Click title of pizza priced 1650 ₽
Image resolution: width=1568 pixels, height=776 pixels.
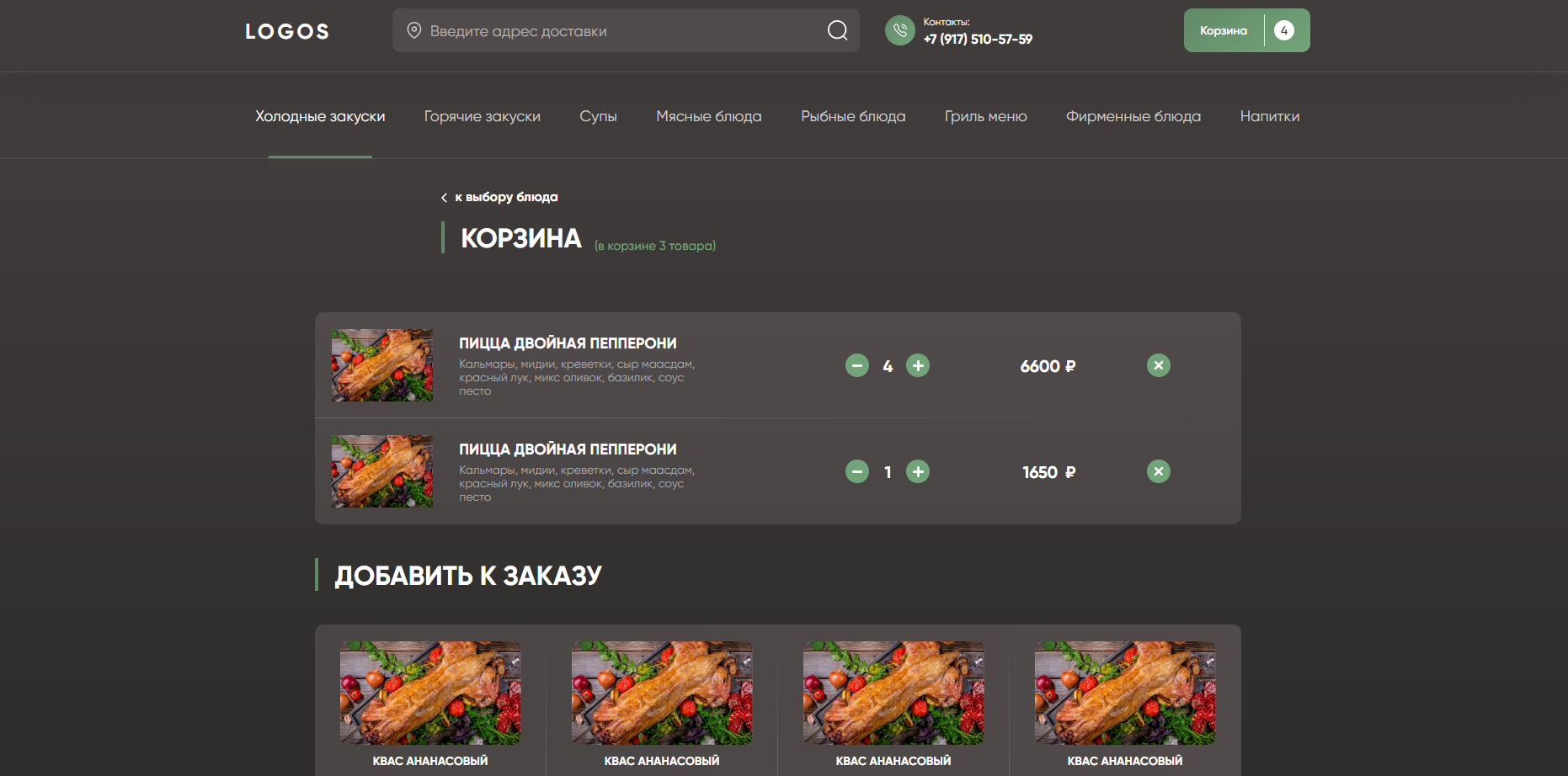point(568,449)
